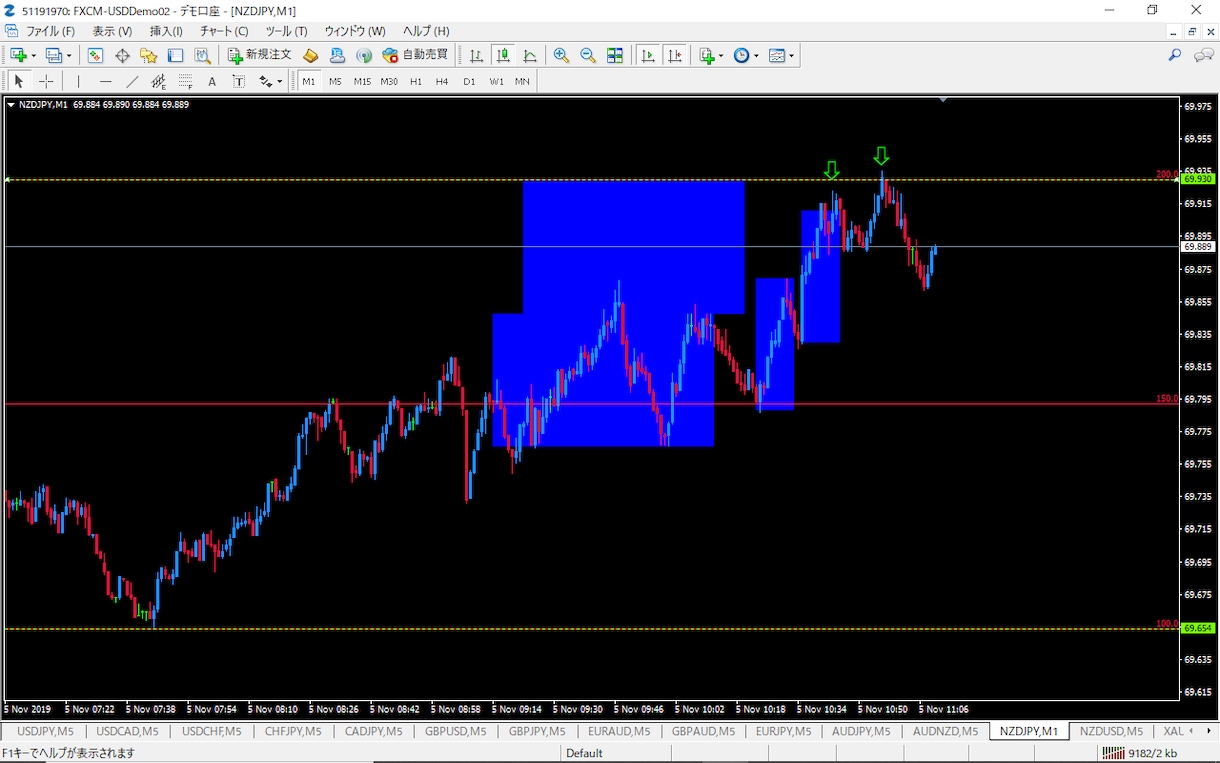
Task: Select the horizontal line tool
Action: pos(106,81)
